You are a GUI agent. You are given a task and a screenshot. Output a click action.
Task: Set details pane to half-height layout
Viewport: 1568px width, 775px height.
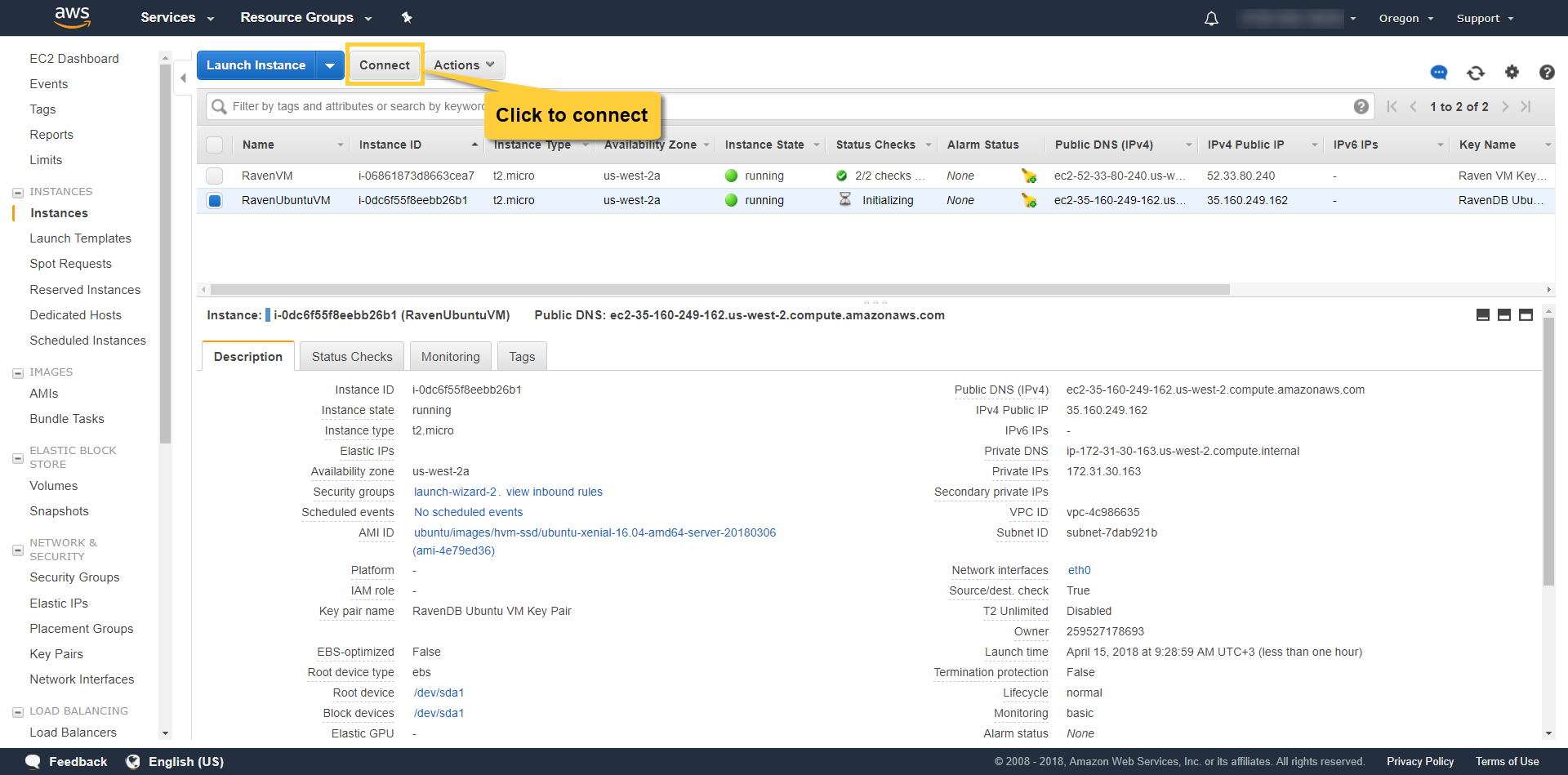[x=1504, y=315]
